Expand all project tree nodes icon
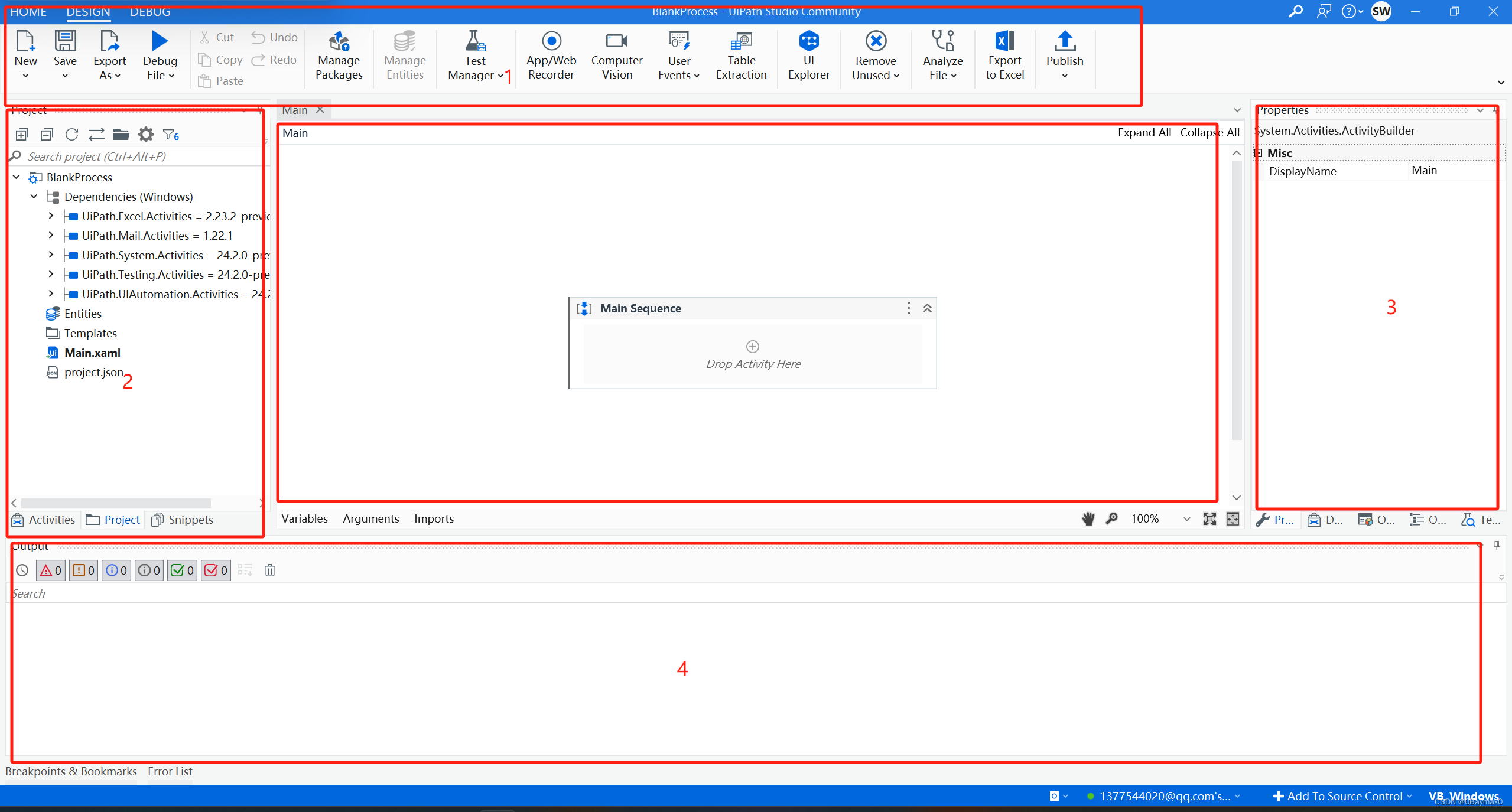1512x812 pixels. (22, 135)
